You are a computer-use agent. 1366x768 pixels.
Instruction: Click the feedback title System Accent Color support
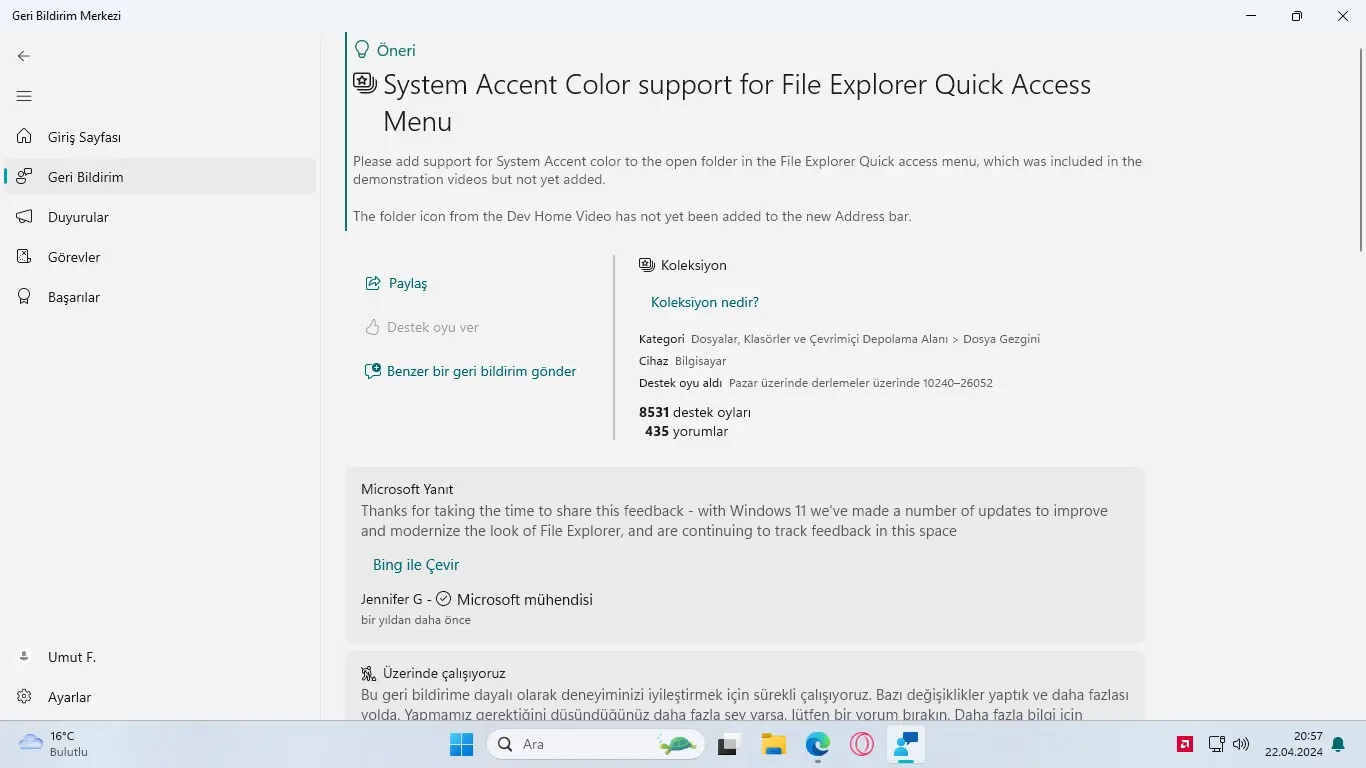point(737,103)
